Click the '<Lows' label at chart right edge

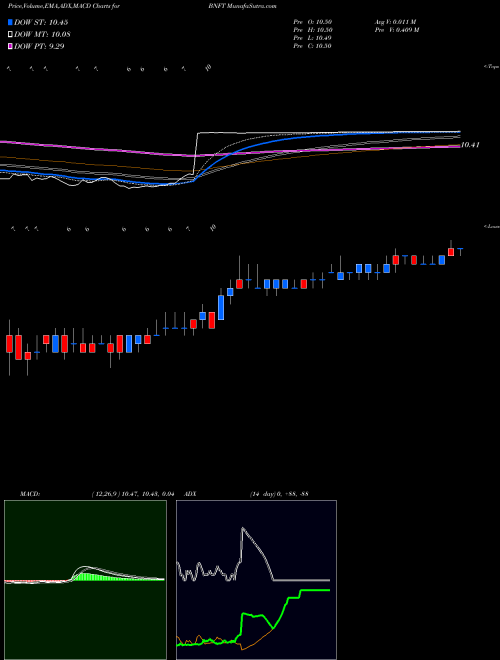[492, 226]
